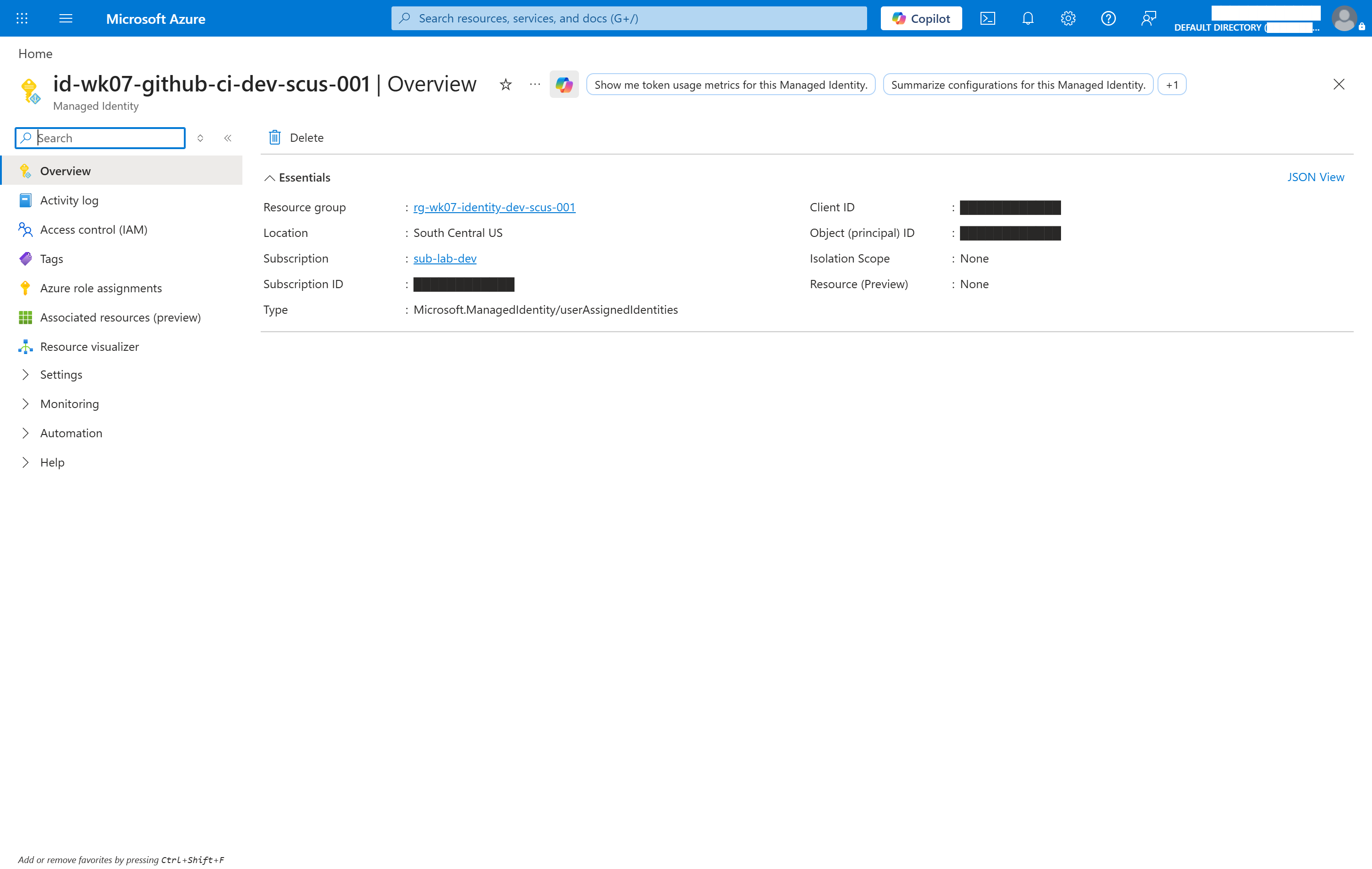Open the rg-wk07-identity-dev-scus-001 resource group link
The height and width of the screenshot is (869, 1372).
point(494,208)
